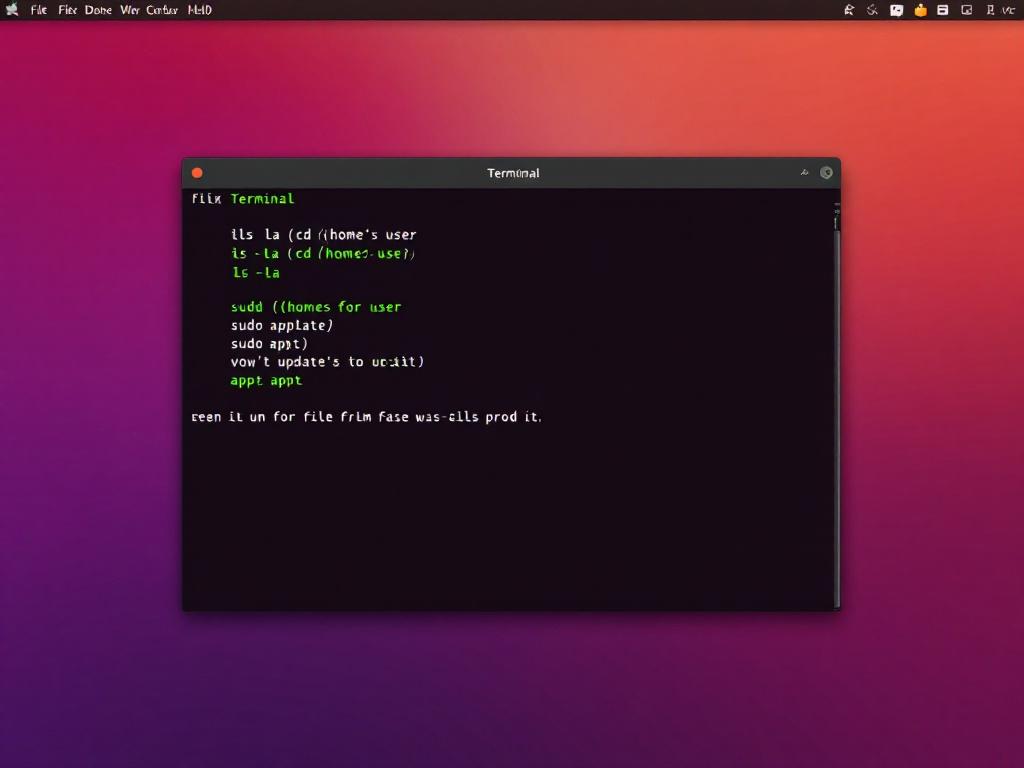Image resolution: width=1024 pixels, height=768 pixels.
Task: Click the Terminal window title text
Action: coord(513,173)
